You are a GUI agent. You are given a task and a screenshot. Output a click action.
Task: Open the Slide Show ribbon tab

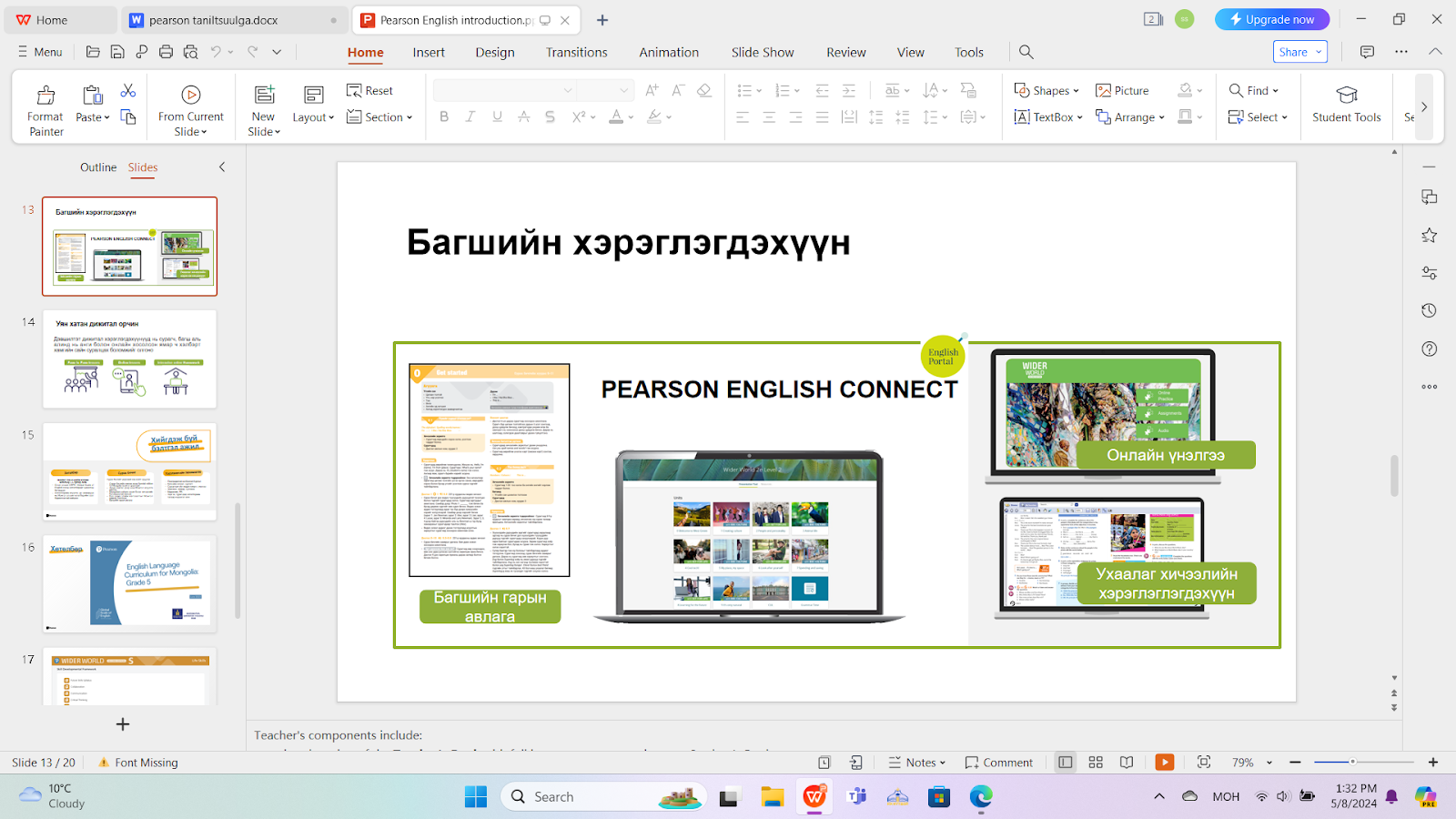click(763, 52)
